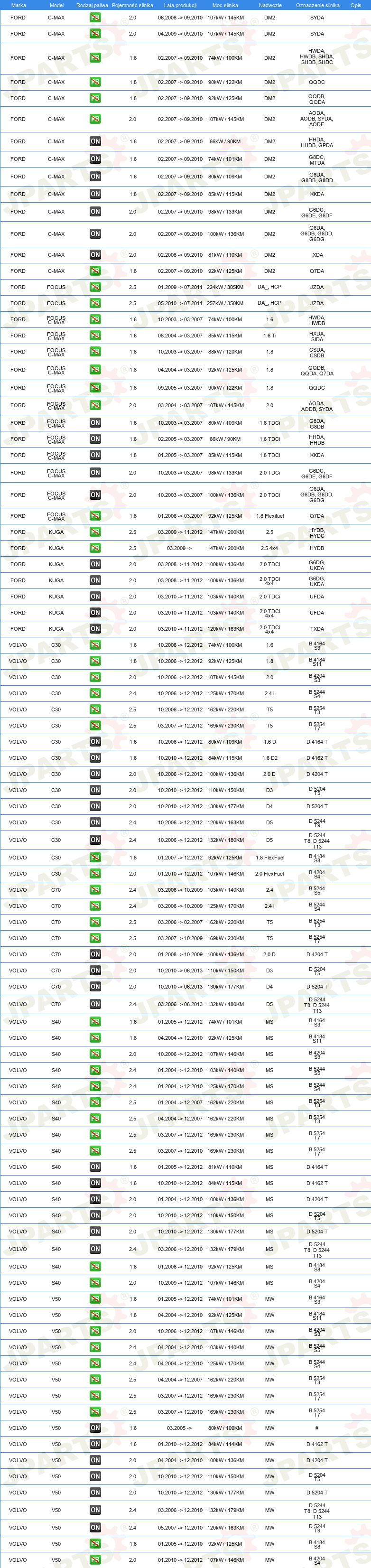This screenshot has width=371, height=1568.
Task: Click diesel ON icon in MTDA engine row
Action: 95,159
